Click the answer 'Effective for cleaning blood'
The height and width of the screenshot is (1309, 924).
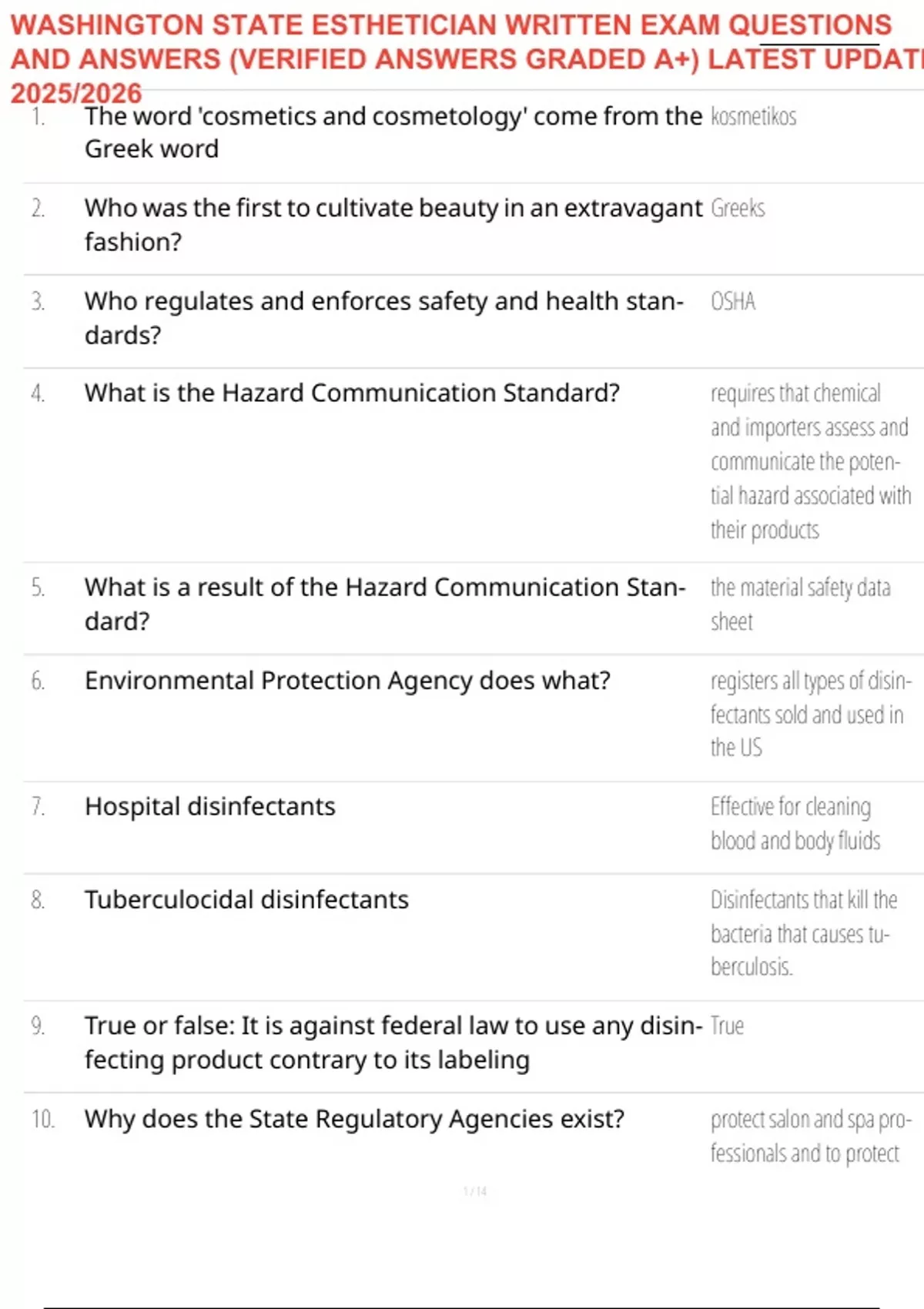tap(795, 823)
